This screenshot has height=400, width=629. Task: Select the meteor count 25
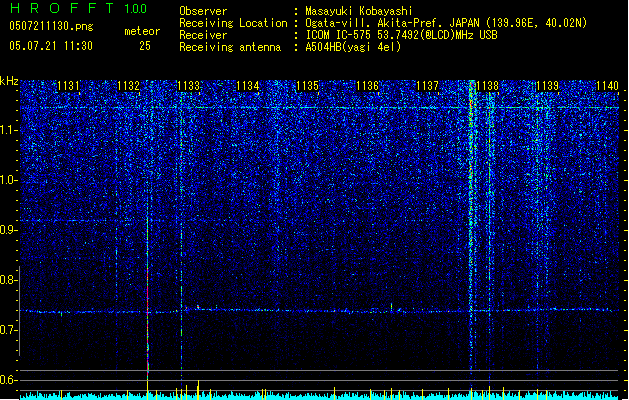(145, 46)
